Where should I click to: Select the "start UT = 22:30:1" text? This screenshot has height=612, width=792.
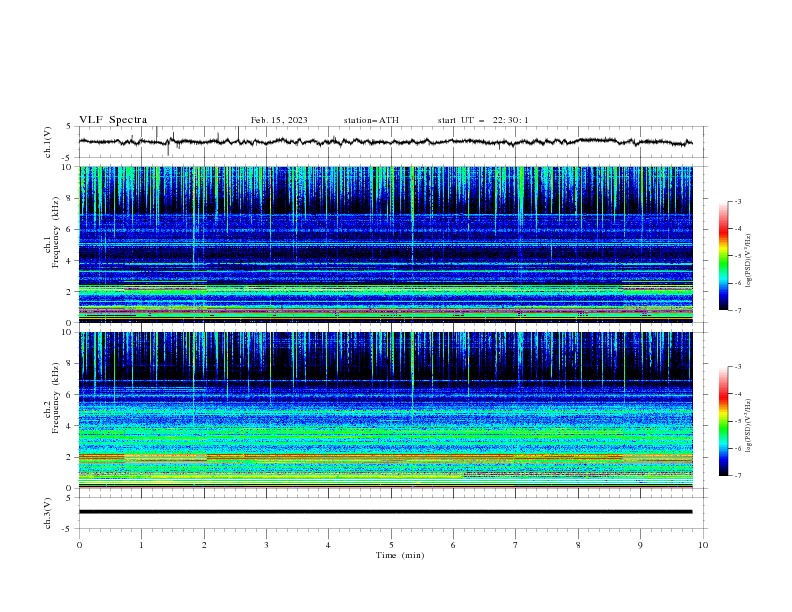[483, 120]
